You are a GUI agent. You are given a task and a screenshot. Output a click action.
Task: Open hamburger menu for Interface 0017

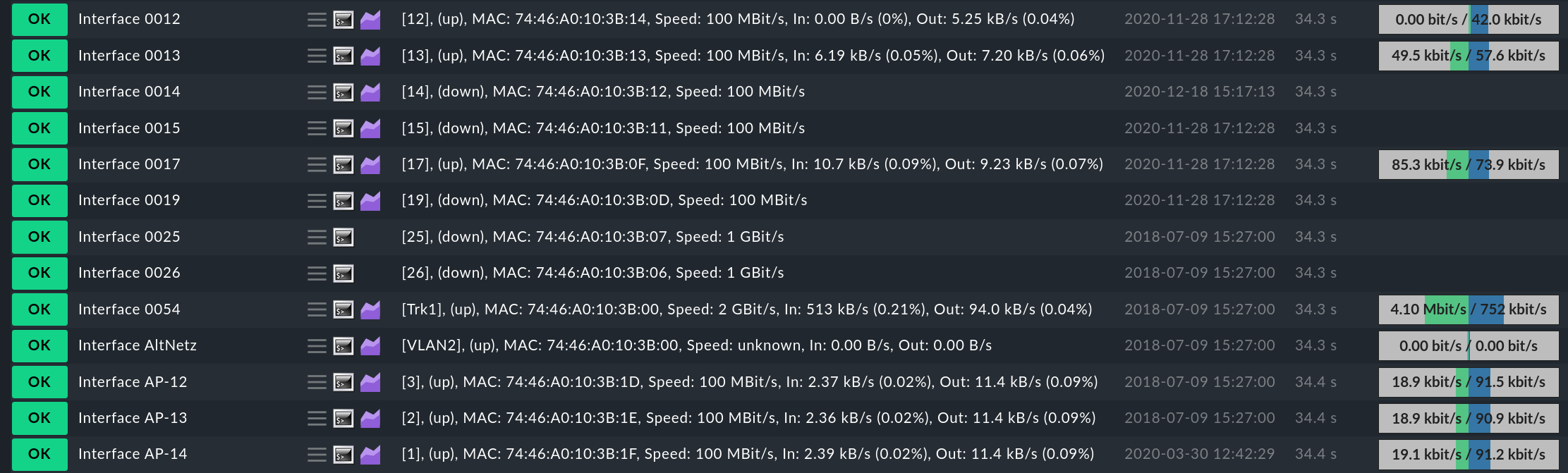317,165
